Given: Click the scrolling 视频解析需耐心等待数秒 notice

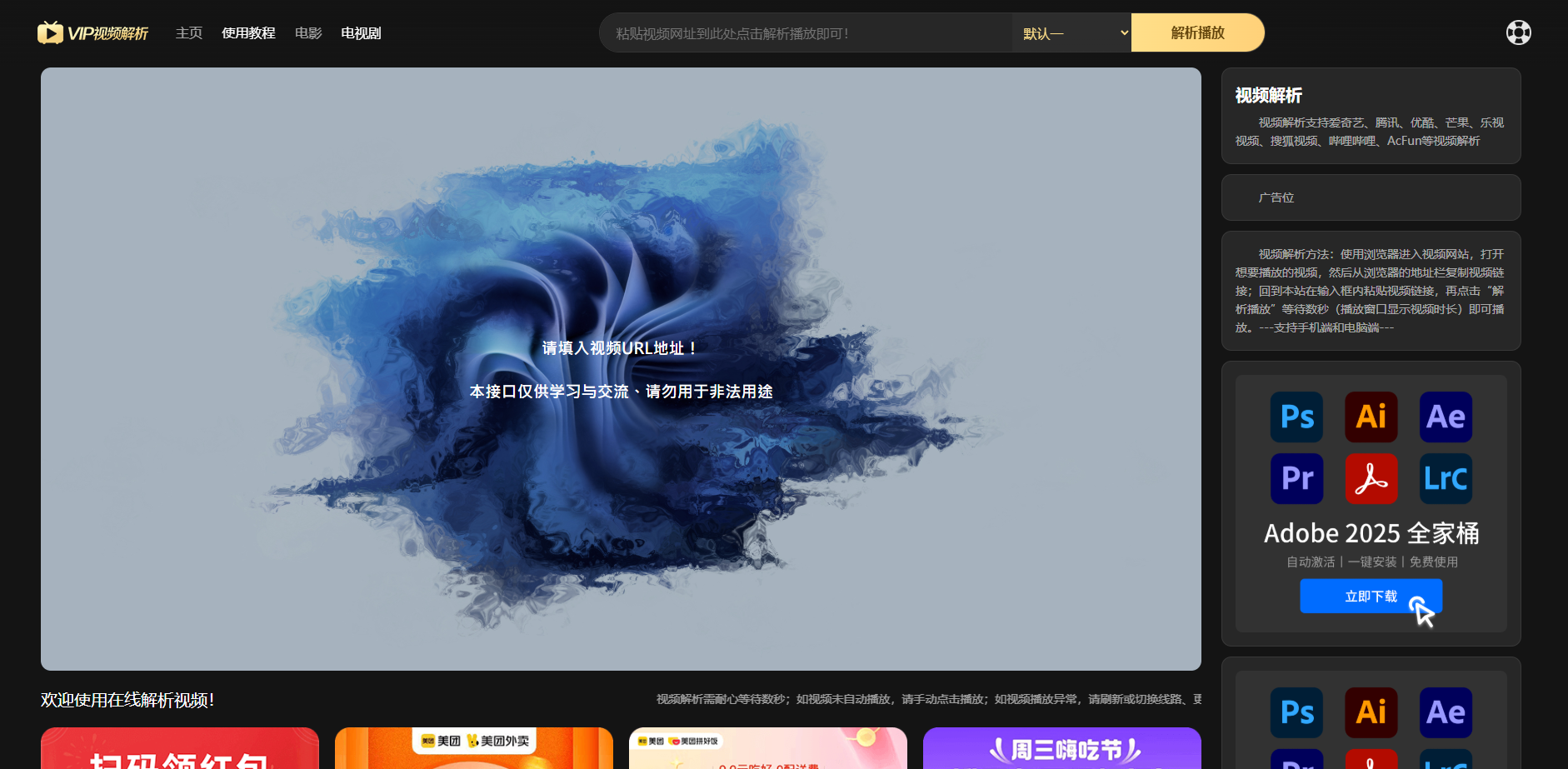Looking at the screenshot, I should pyautogui.click(x=928, y=699).
